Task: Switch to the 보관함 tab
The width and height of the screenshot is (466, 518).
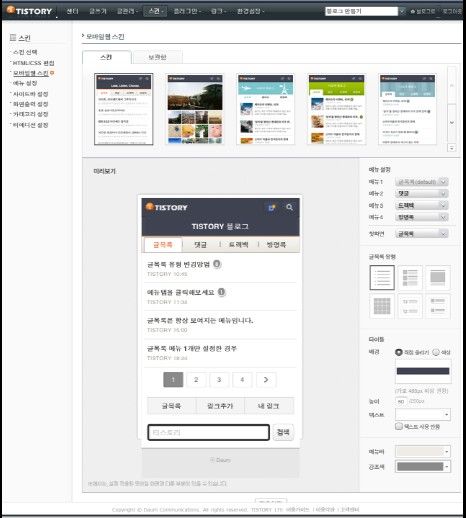Action: click(157, 57)
